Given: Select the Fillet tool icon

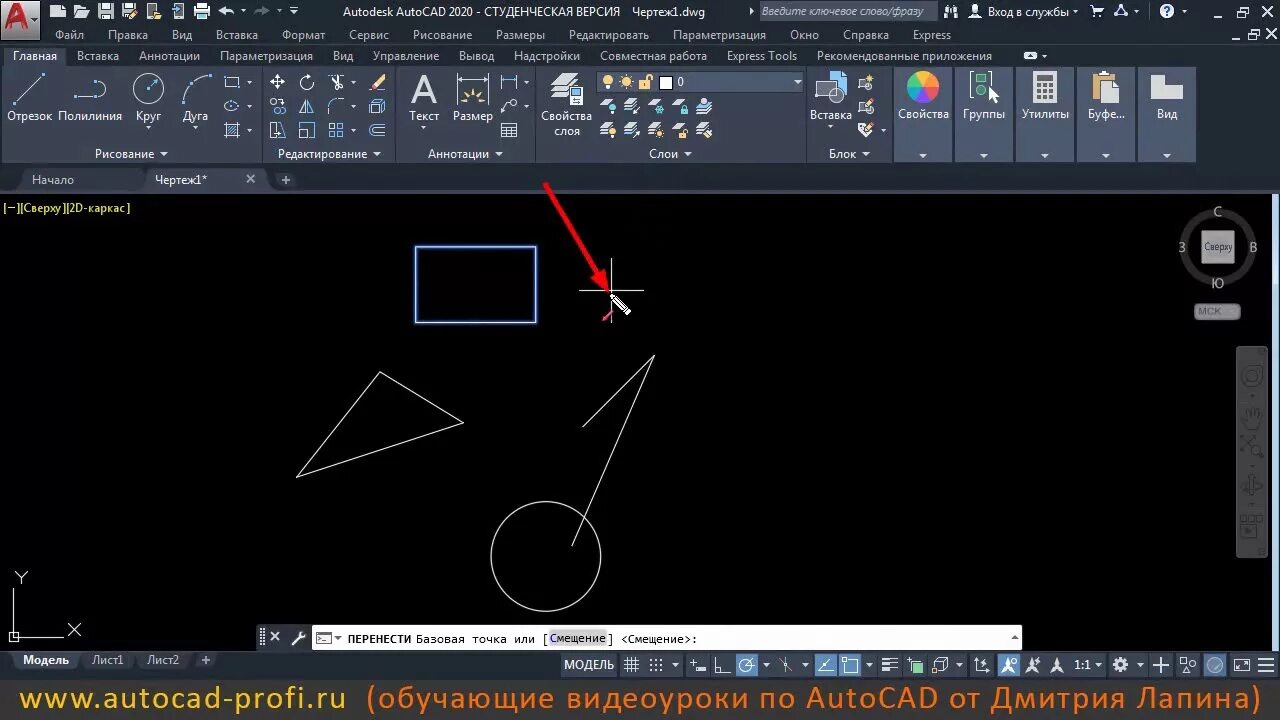Looking at the screenshot, I should 336,106.
